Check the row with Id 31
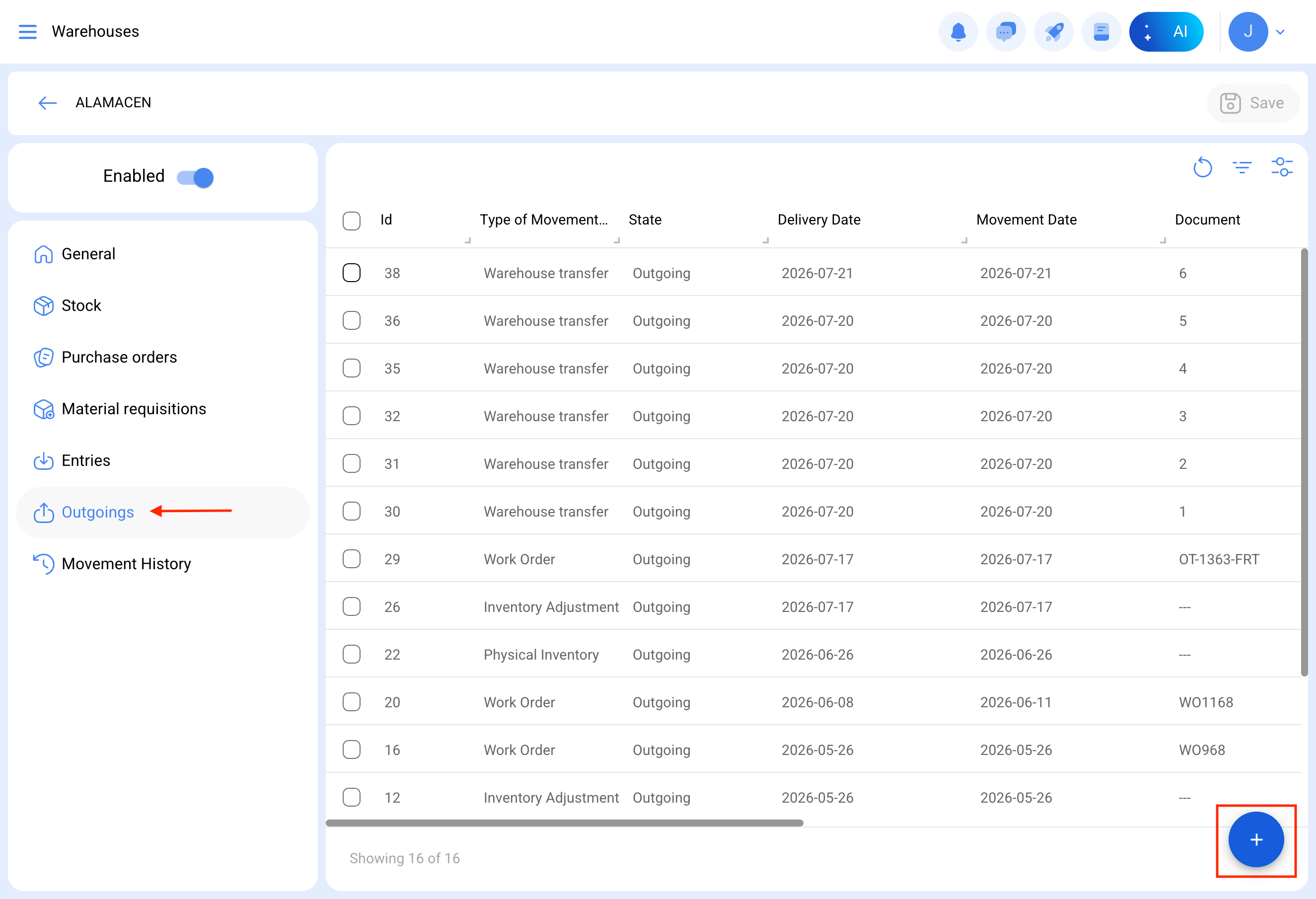The height and width of the screenshot is (899, 1316). (x=352, y=463)
